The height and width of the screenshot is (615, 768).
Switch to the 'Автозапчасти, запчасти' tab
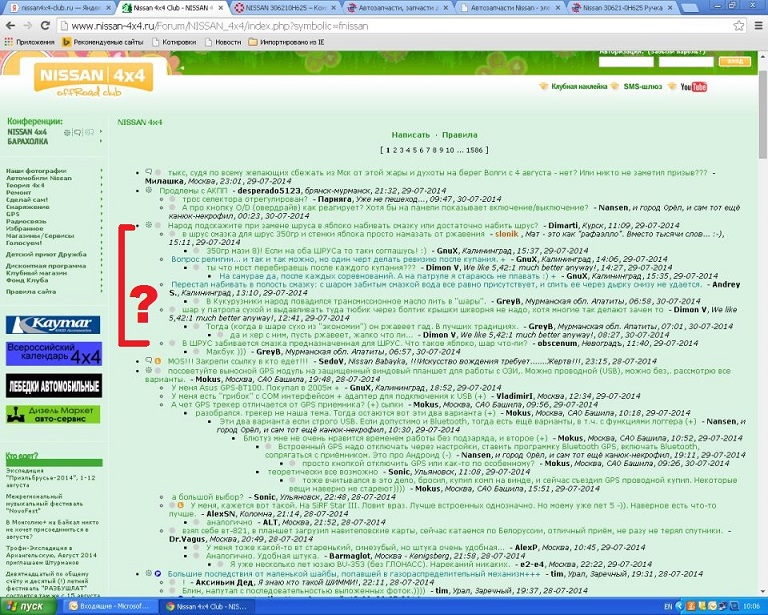[398, 8]
